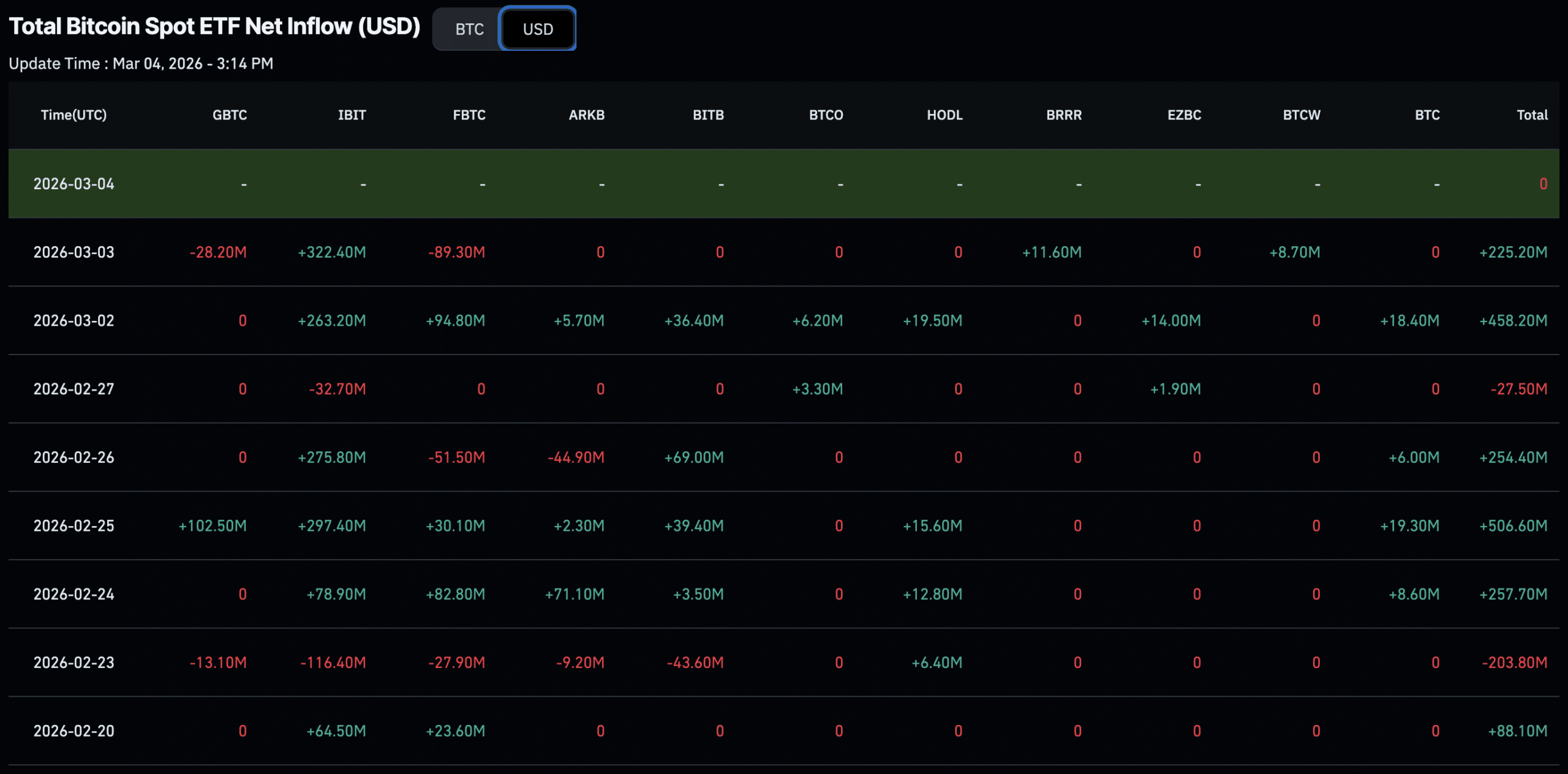This screenshot has width=1568, height=774.
Task: Sort by HODL column header
Action: click(944, 115)
